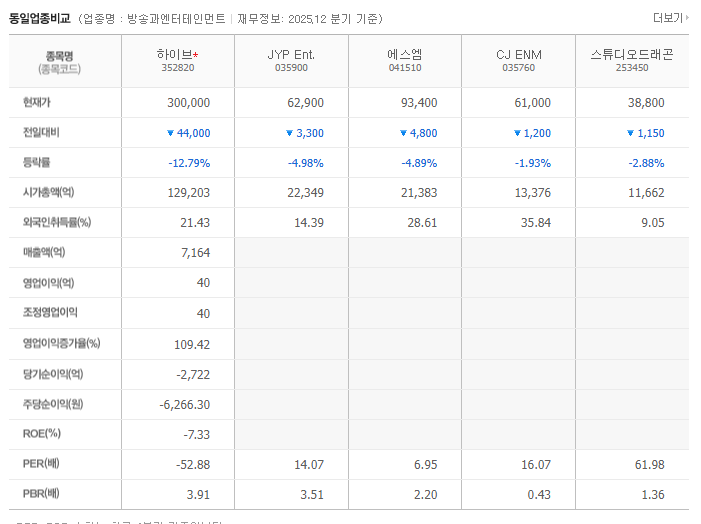Open the 더보기 link at top right
The height and width of the screenshot is (524, 701).
tap(668, 18)
